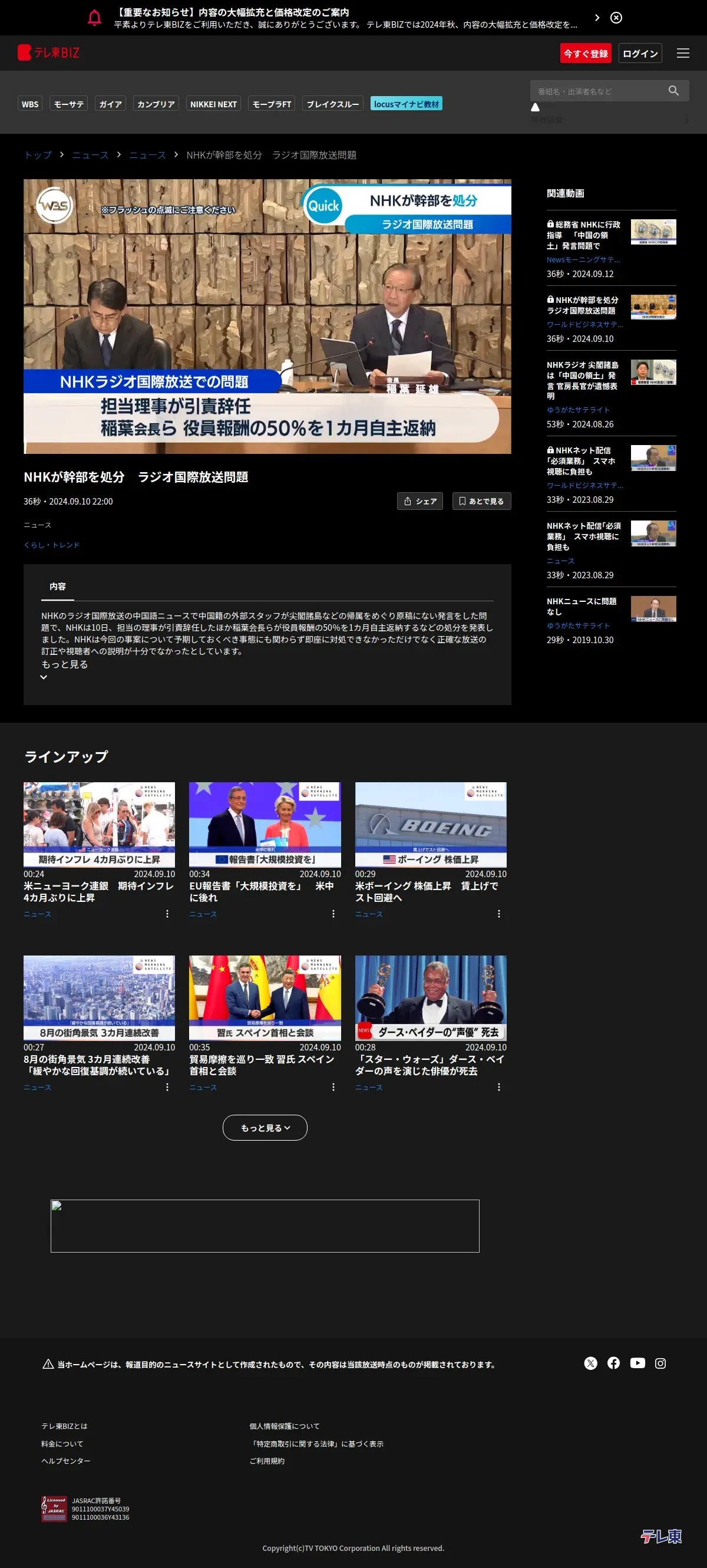
Task: Open options for 米ニューヨーク連銀 video
Action: pyautogui.click(x=167, y=914)
